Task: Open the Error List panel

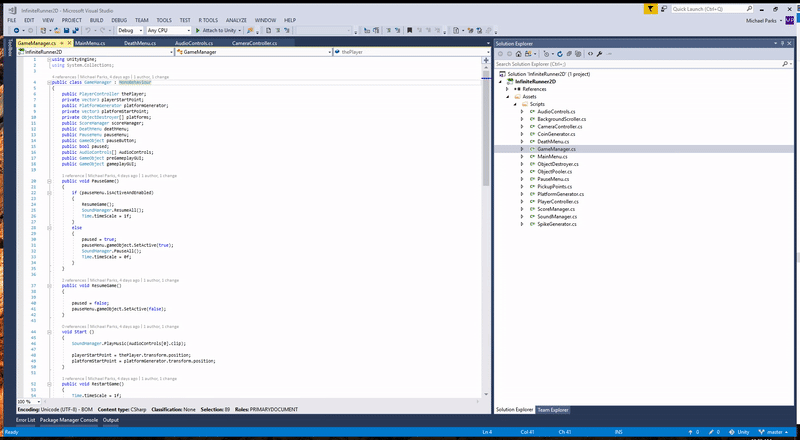Action: (25, 420)
